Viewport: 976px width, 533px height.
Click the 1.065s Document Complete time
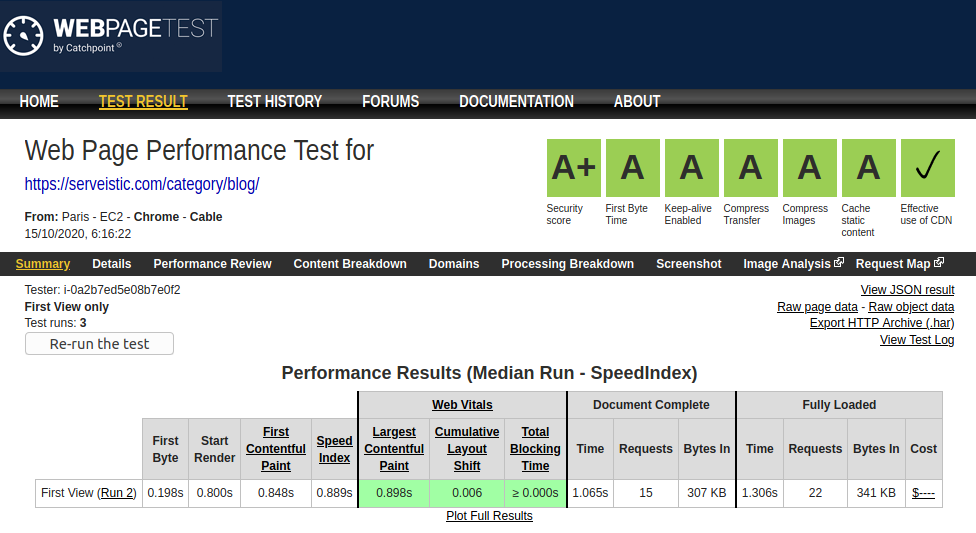point(590,493)
